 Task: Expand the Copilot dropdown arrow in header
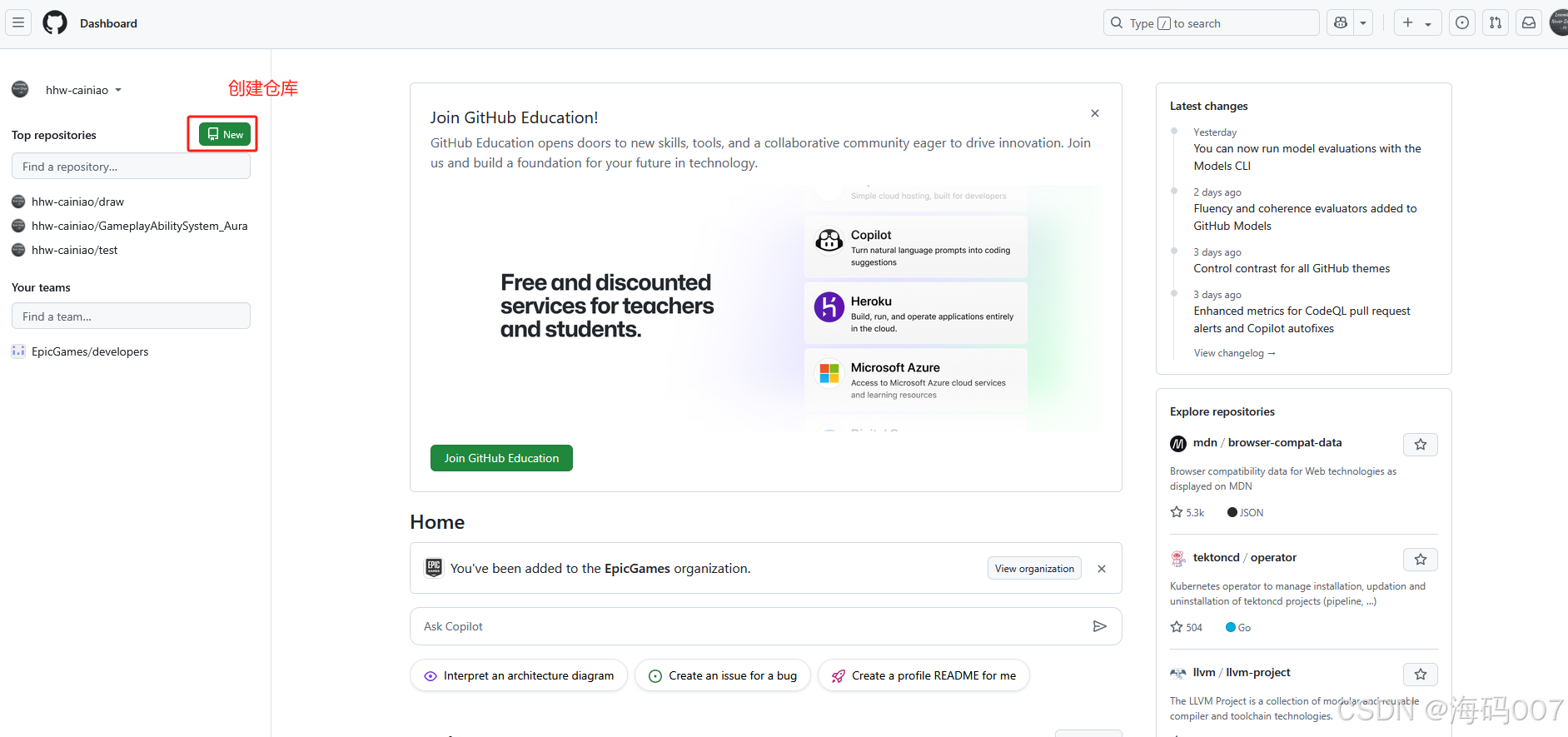[x=1363, y=22]
